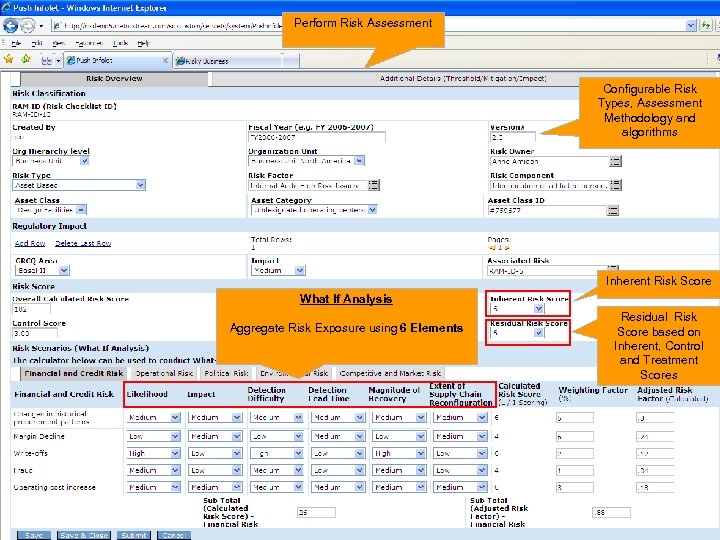
Task: Click the Delete Last Row link
Action: click(83, 243)
